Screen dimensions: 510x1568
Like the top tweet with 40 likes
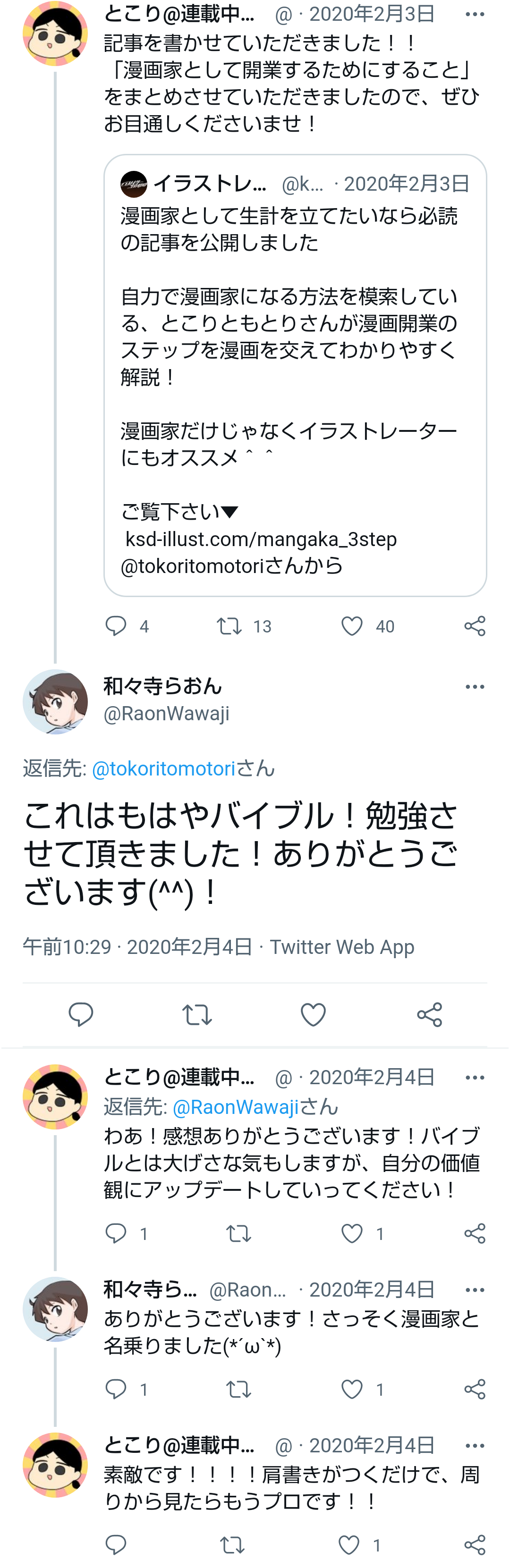pyautogui.click(x=352, y=626)
